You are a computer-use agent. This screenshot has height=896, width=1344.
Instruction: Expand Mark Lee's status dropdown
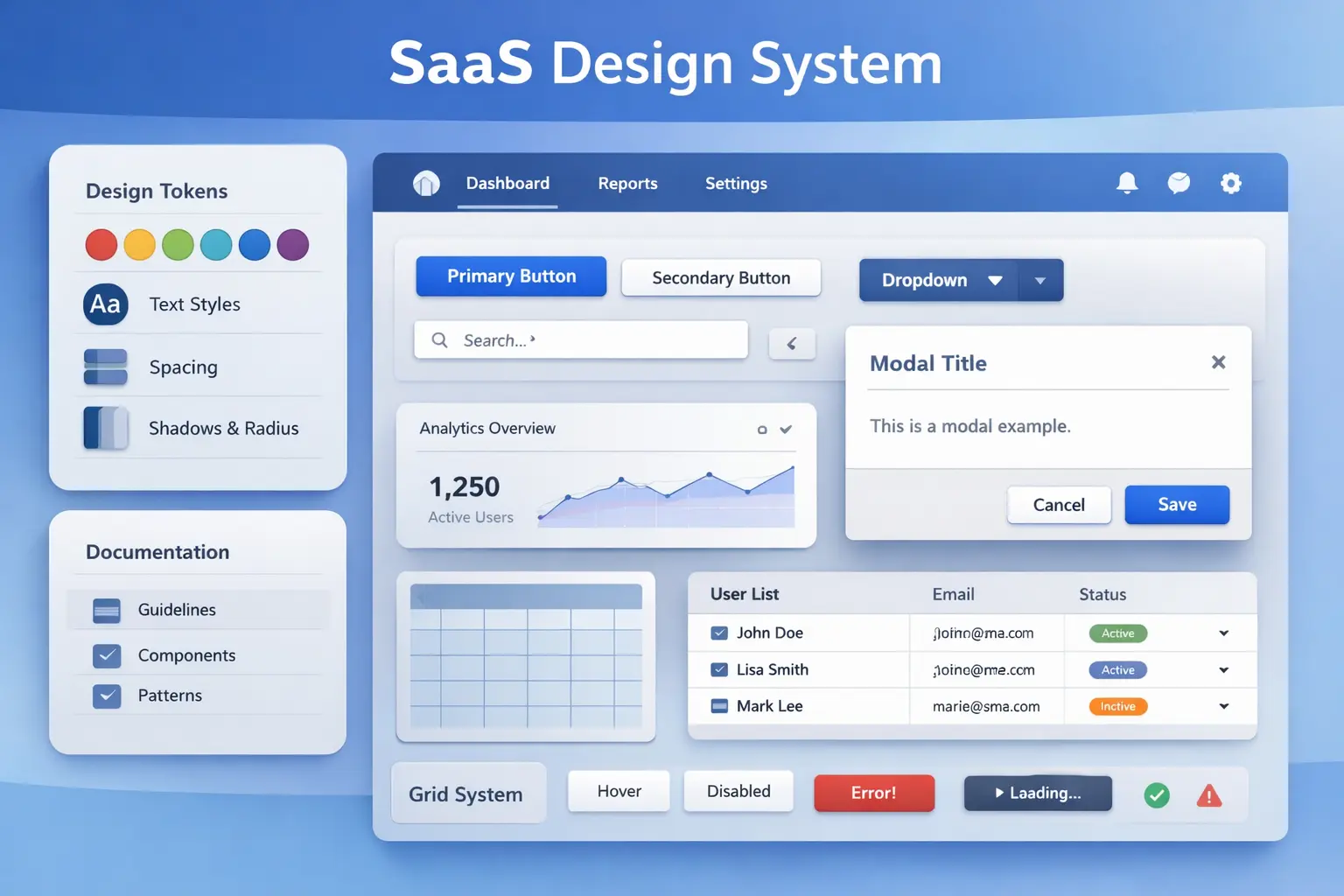[x=1223, y=706]
